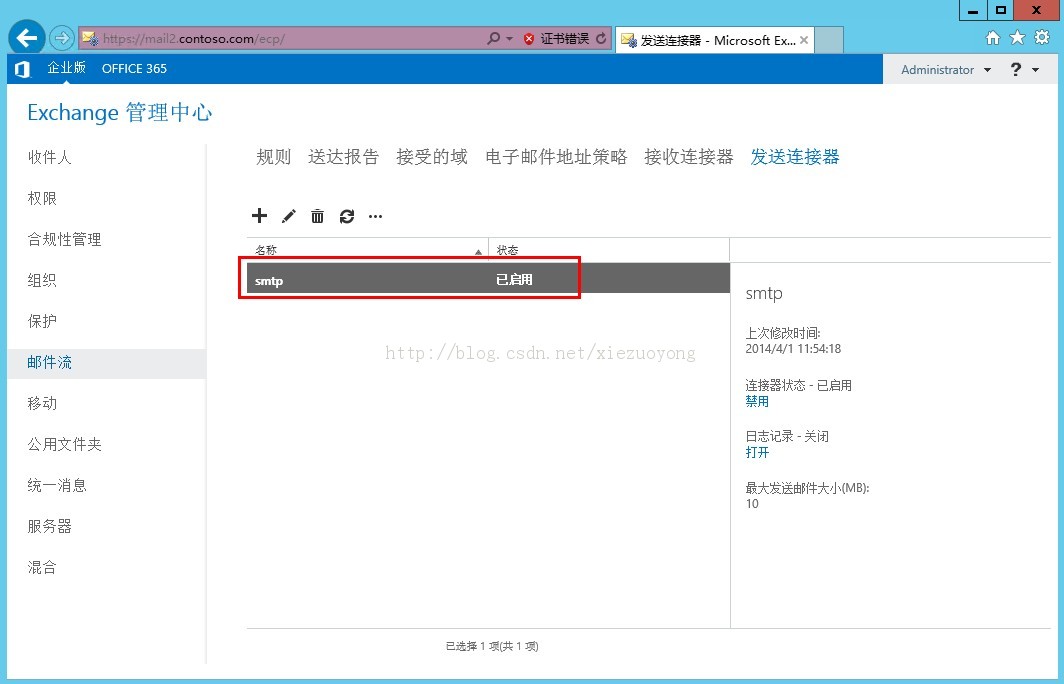The height and width of the screenshot is (684, 1064).
Task: Click the browser back arrow button
Action: click(27, 39)
